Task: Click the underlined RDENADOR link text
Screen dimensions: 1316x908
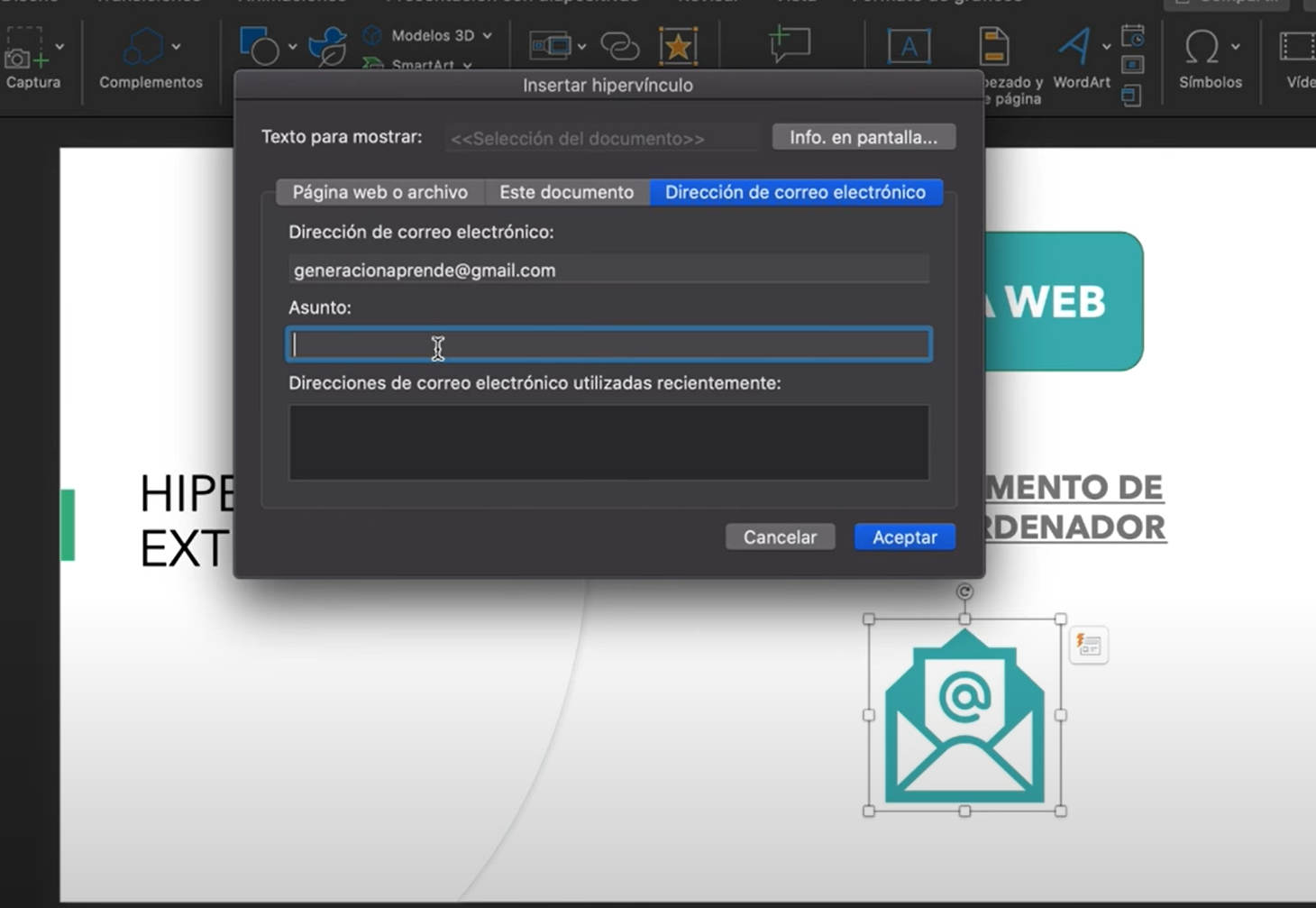Action: point(1075,527)
